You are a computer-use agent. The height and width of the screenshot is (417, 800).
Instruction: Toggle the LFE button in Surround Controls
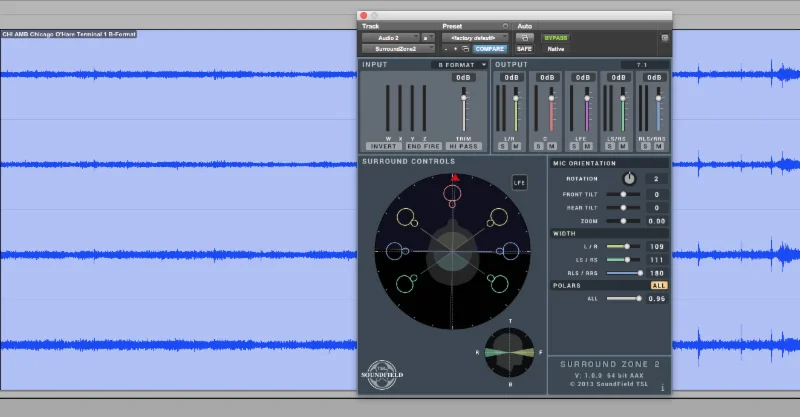pyautogui.click(x=519, y=183)
